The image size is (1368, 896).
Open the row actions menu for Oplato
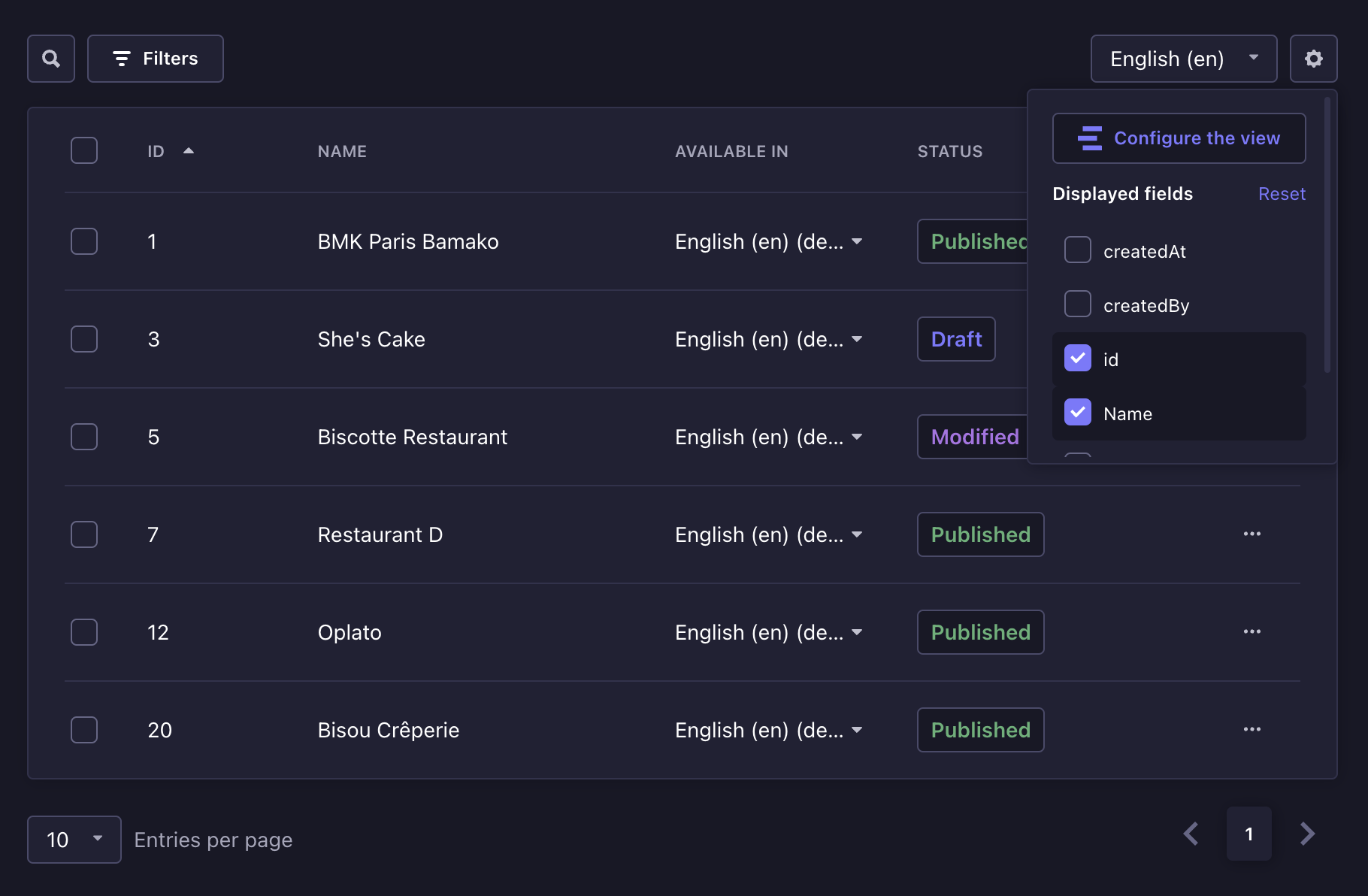pos(1251,632)
